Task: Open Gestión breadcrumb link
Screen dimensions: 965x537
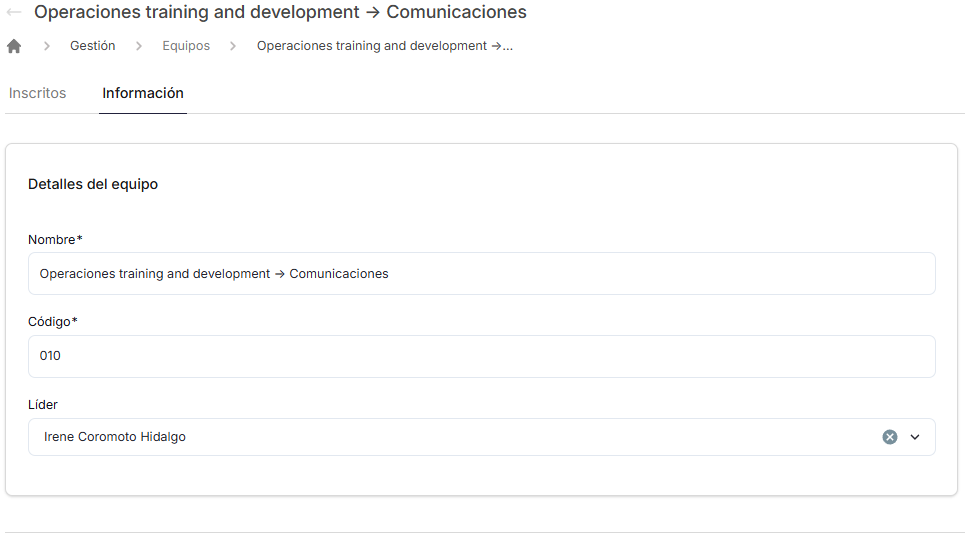Action: 92,46
